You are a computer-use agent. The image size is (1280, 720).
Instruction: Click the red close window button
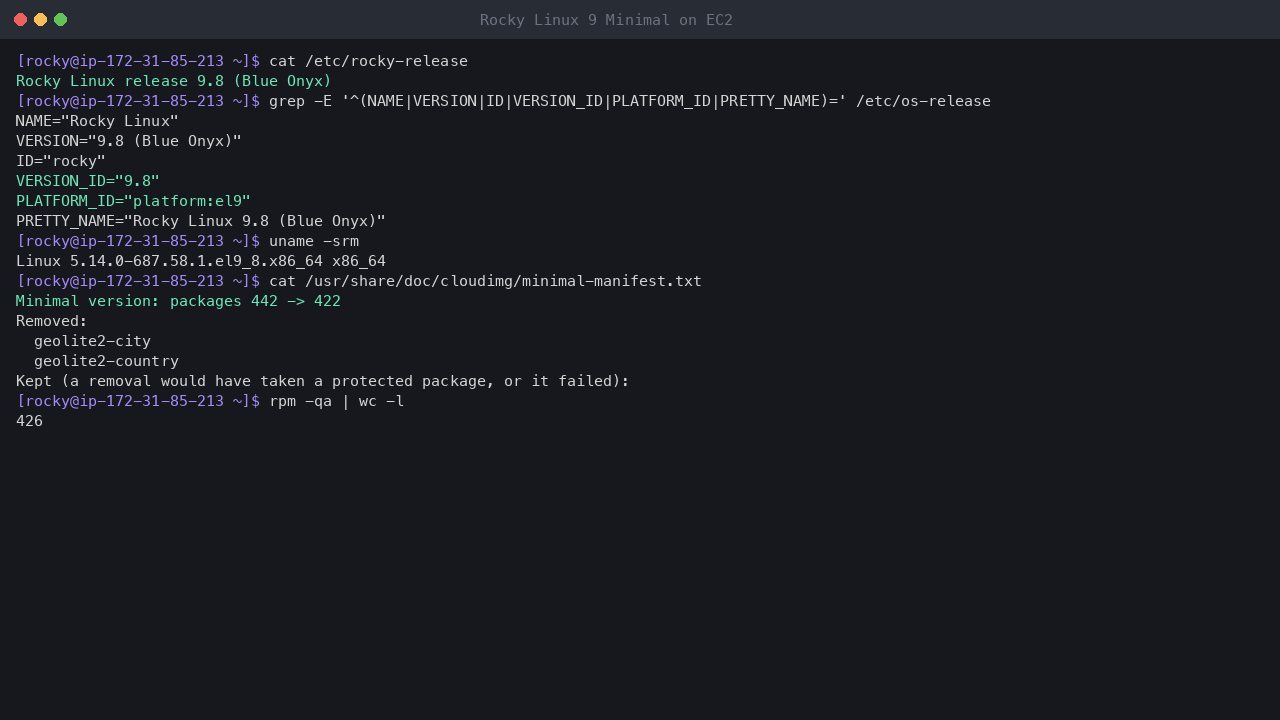click(x=20, y=20)
